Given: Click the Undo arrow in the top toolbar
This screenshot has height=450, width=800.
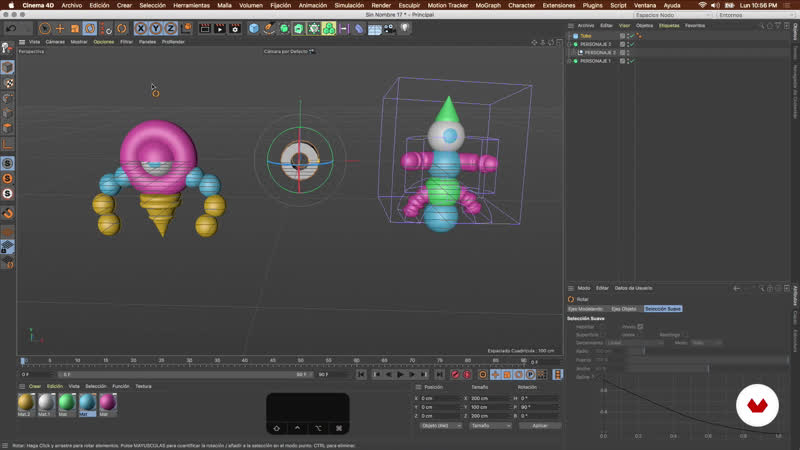Looking at the screenshot, I should 12,28.
